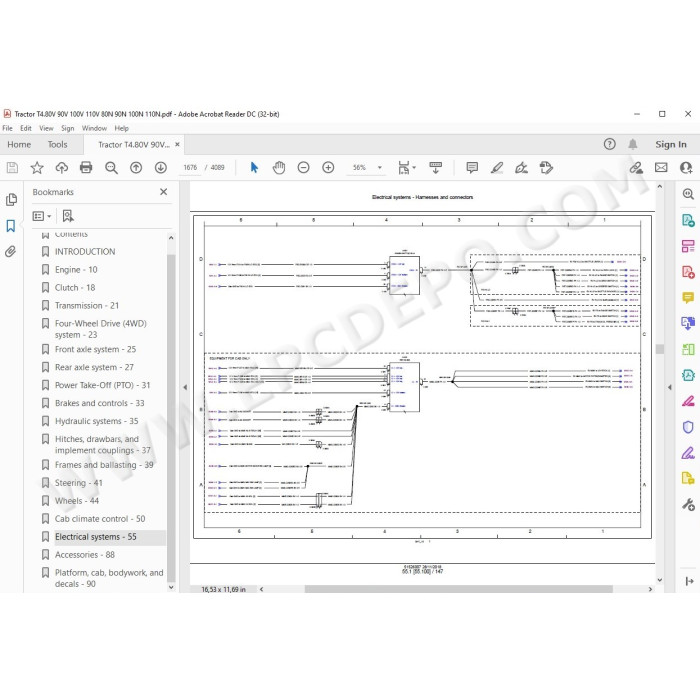
Task: Click the Sign In button
Action: pos(671,144)
